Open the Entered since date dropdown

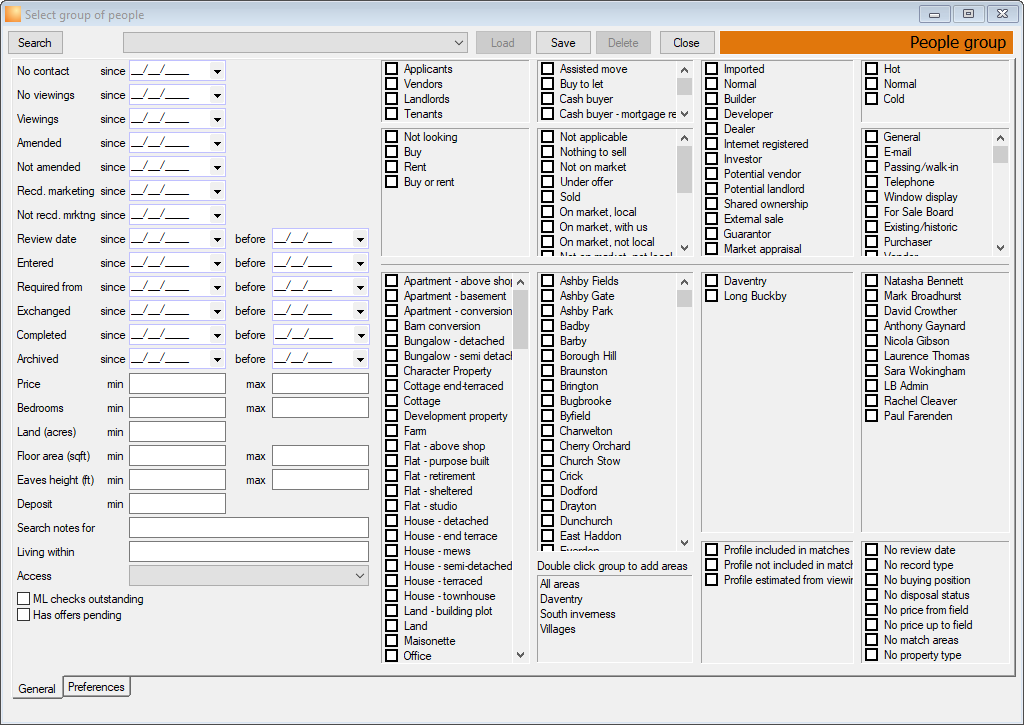217,263
